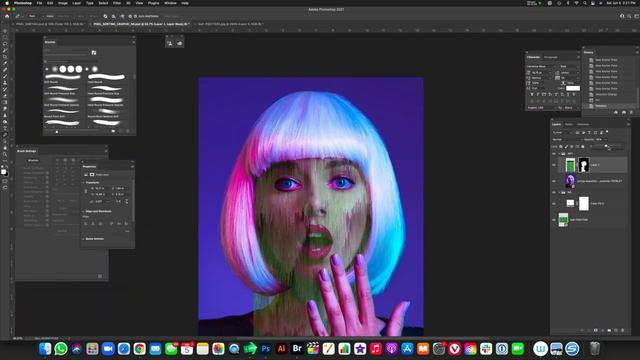Toggle Underline in Character panel
640x360 pixels.
568,94
